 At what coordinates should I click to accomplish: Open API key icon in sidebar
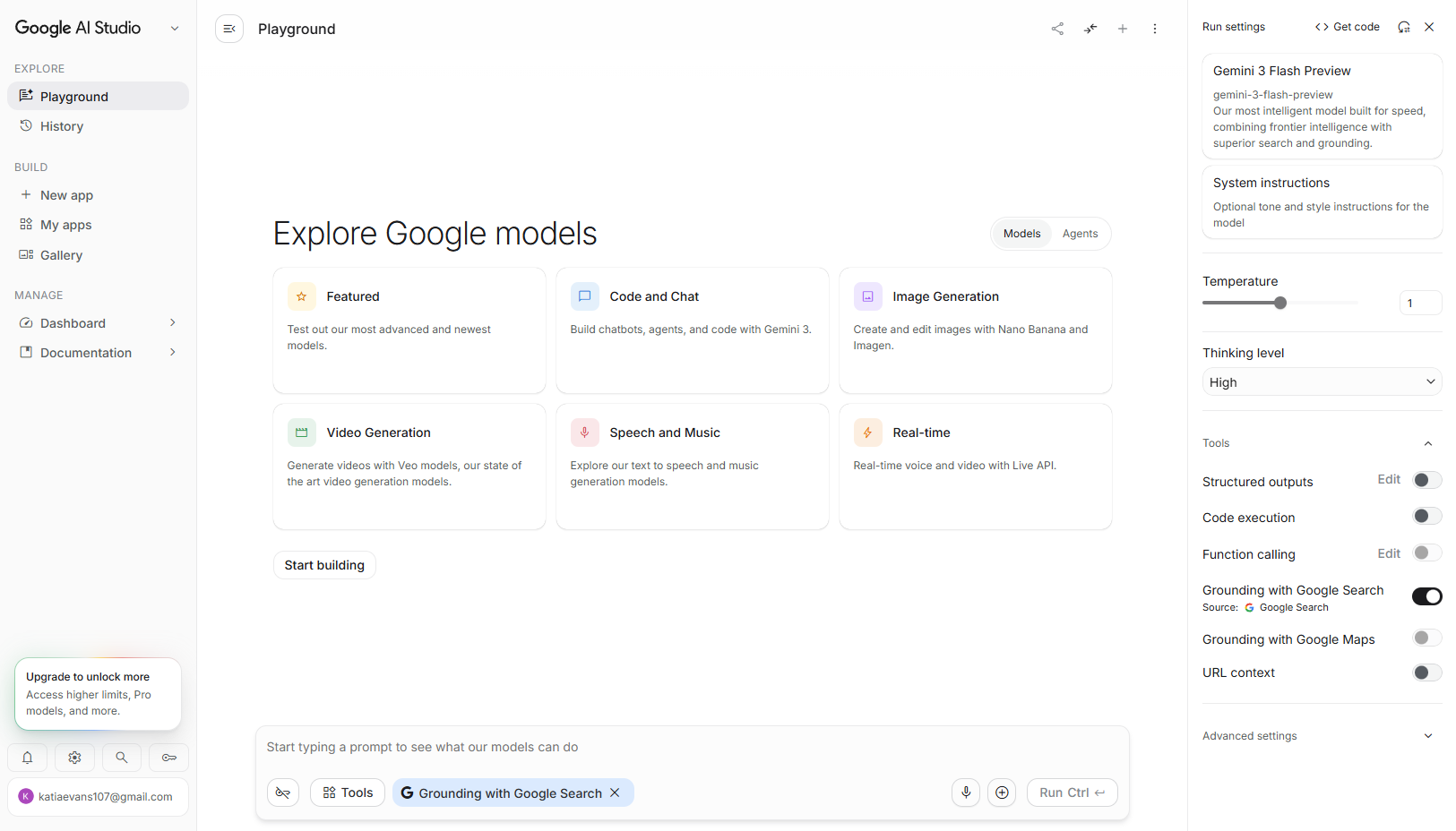pyautogui.click(x=168, y=758)
